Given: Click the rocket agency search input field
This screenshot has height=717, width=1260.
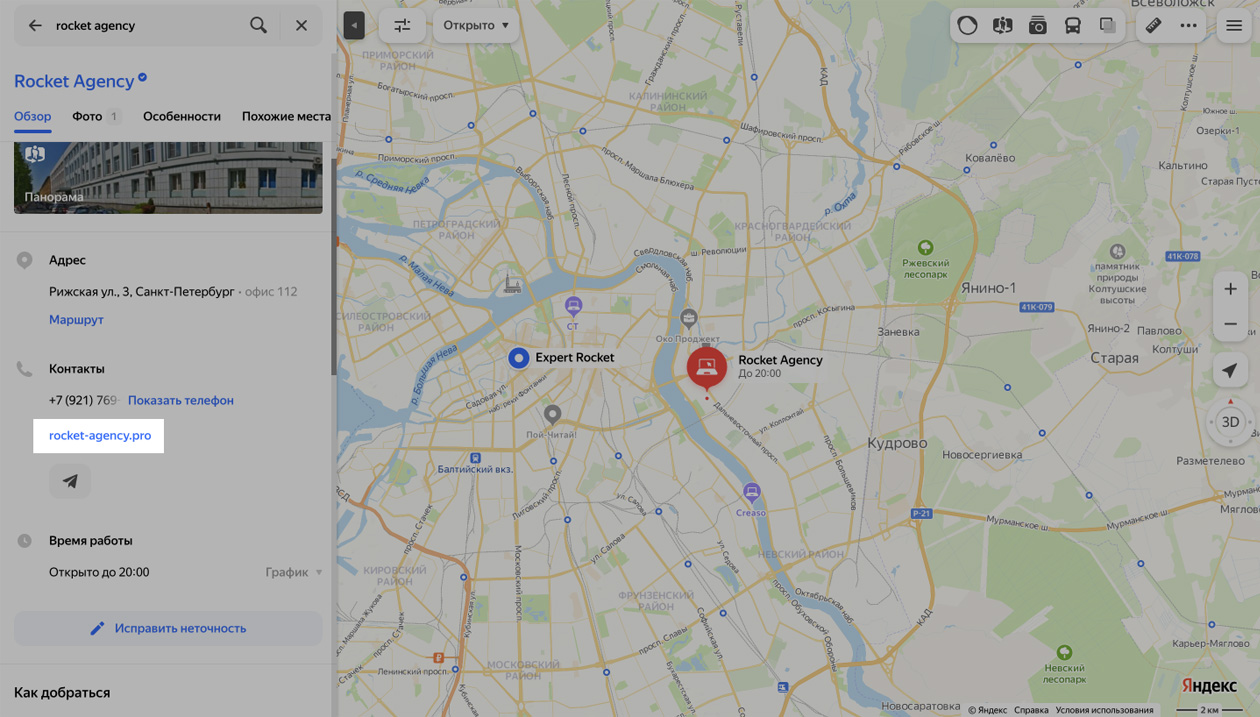Looking at the screenshot, I should point(146,26).
